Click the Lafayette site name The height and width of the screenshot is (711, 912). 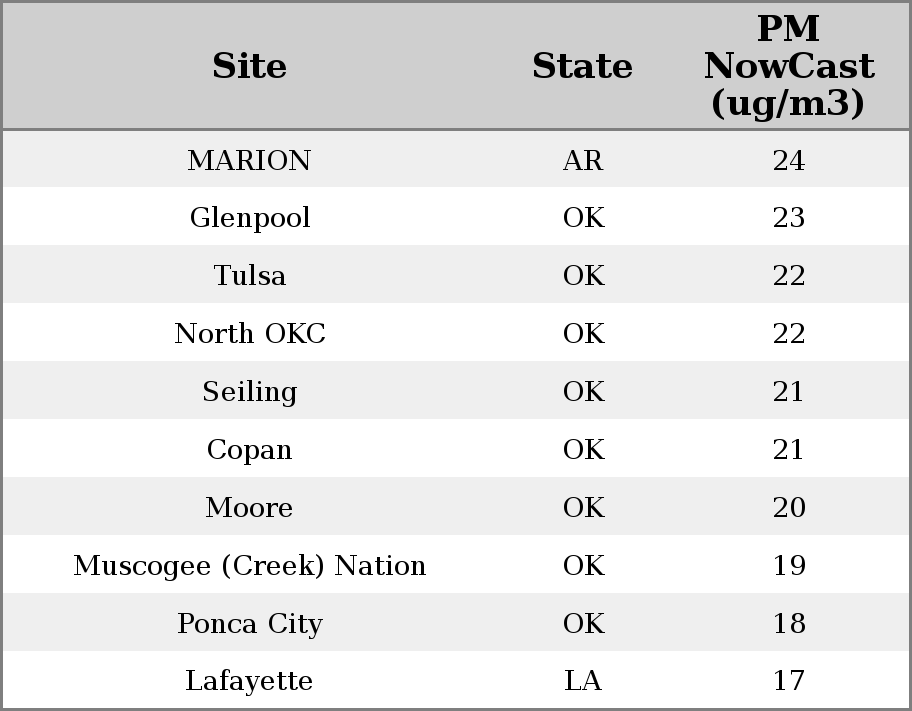coord(249,681)
